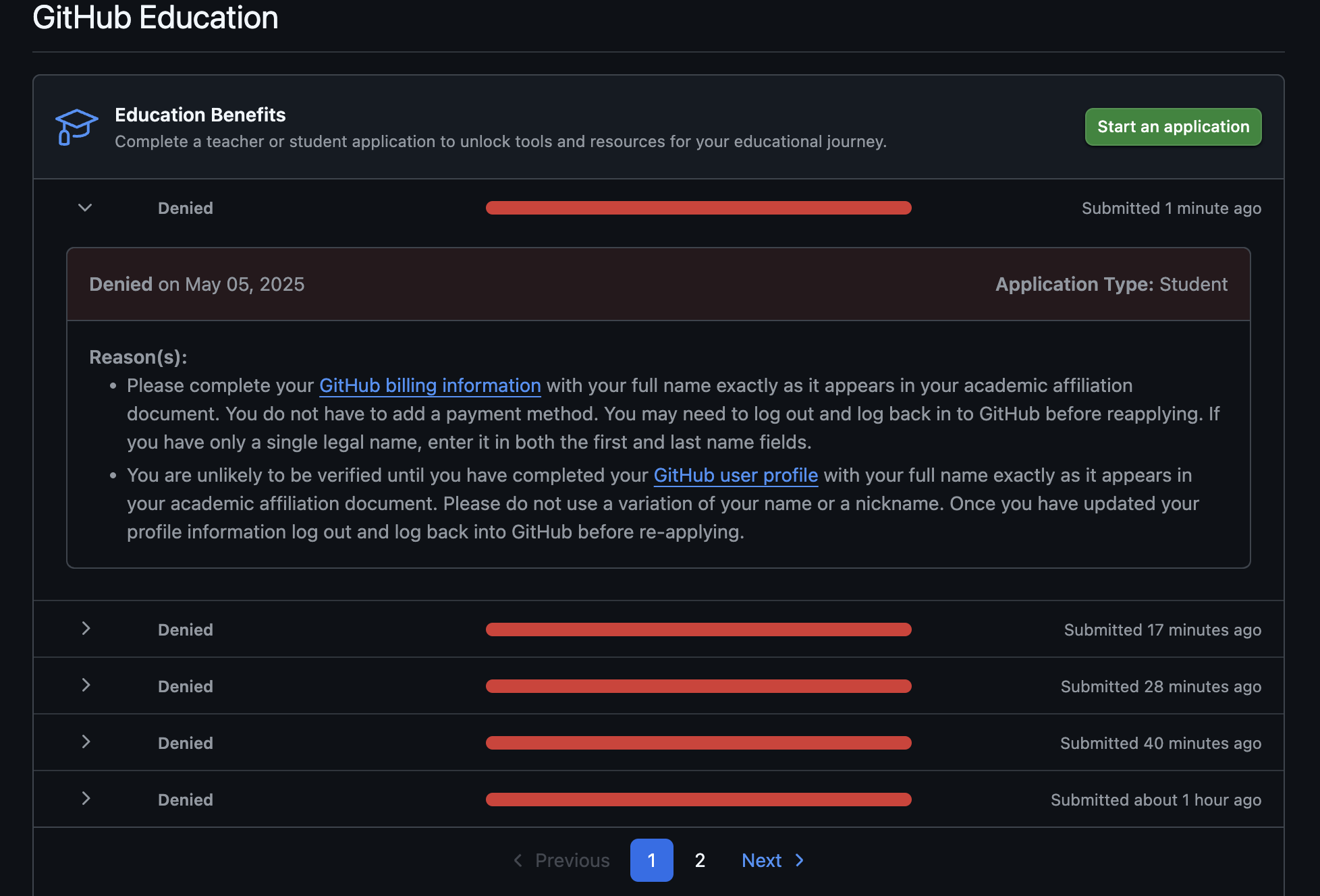Collapse the application submitted 1 minute ago
The width and height of the screenshot is (1320, 896).
pos(85,208)
